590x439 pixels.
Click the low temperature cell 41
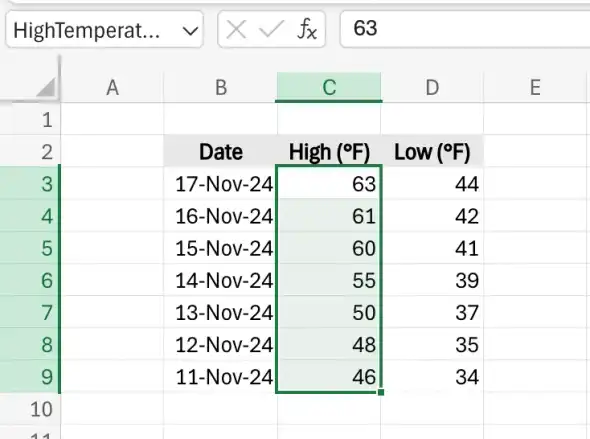[432, 248]
